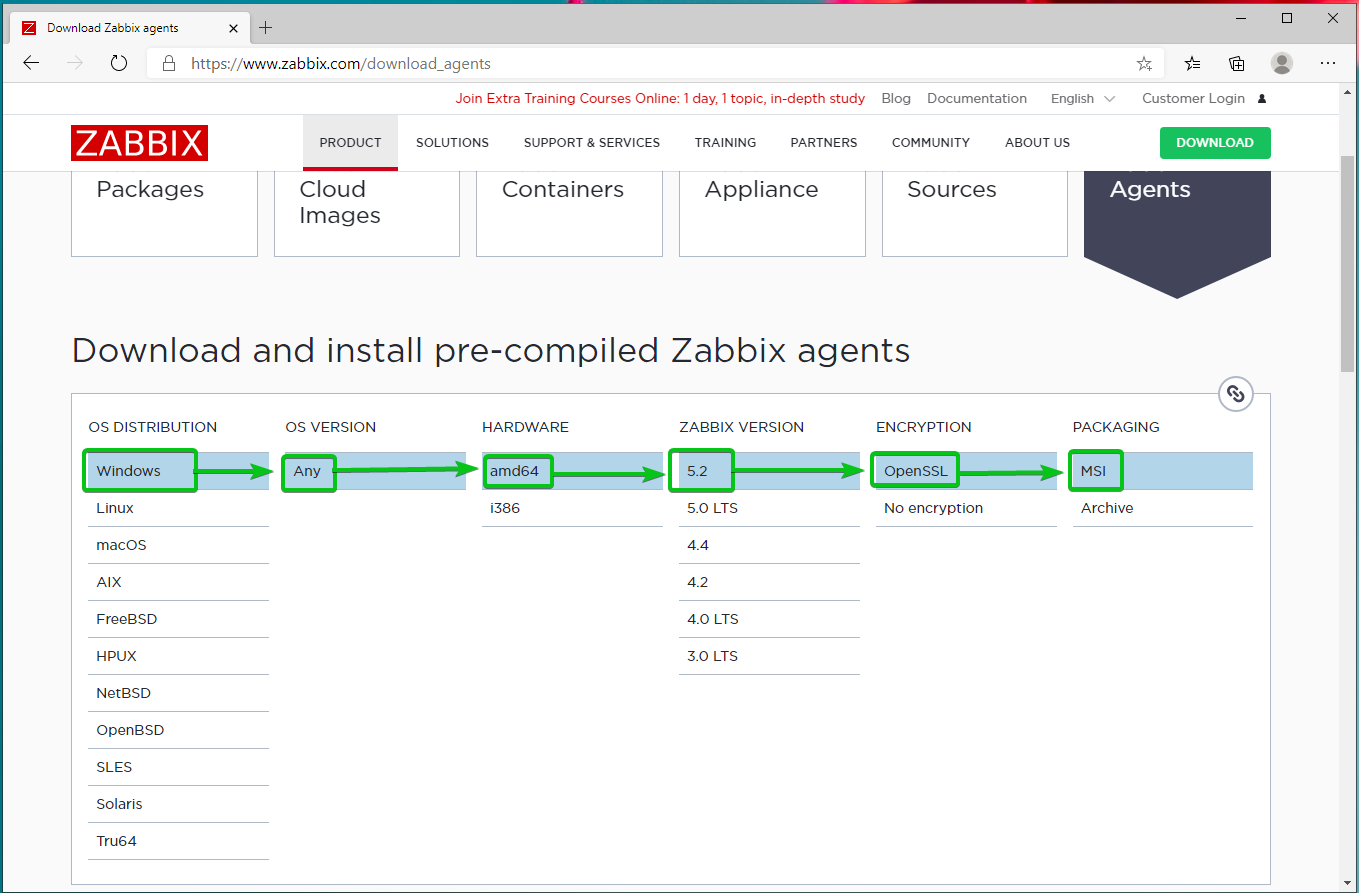
Task: Click the page vertical scrollbar thumb
Action: coord(1348,263)
